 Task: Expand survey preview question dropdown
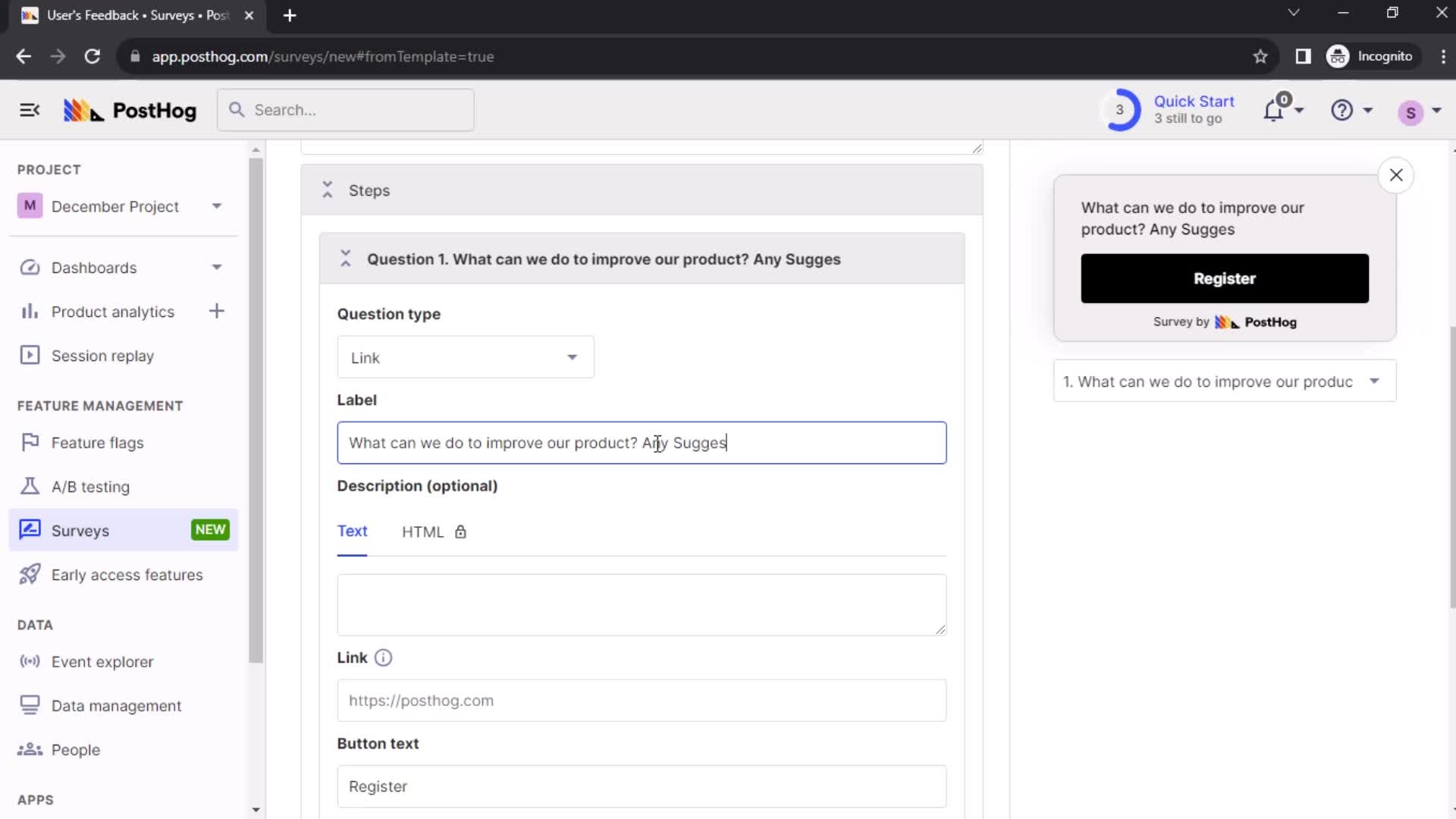point(1378,382)
